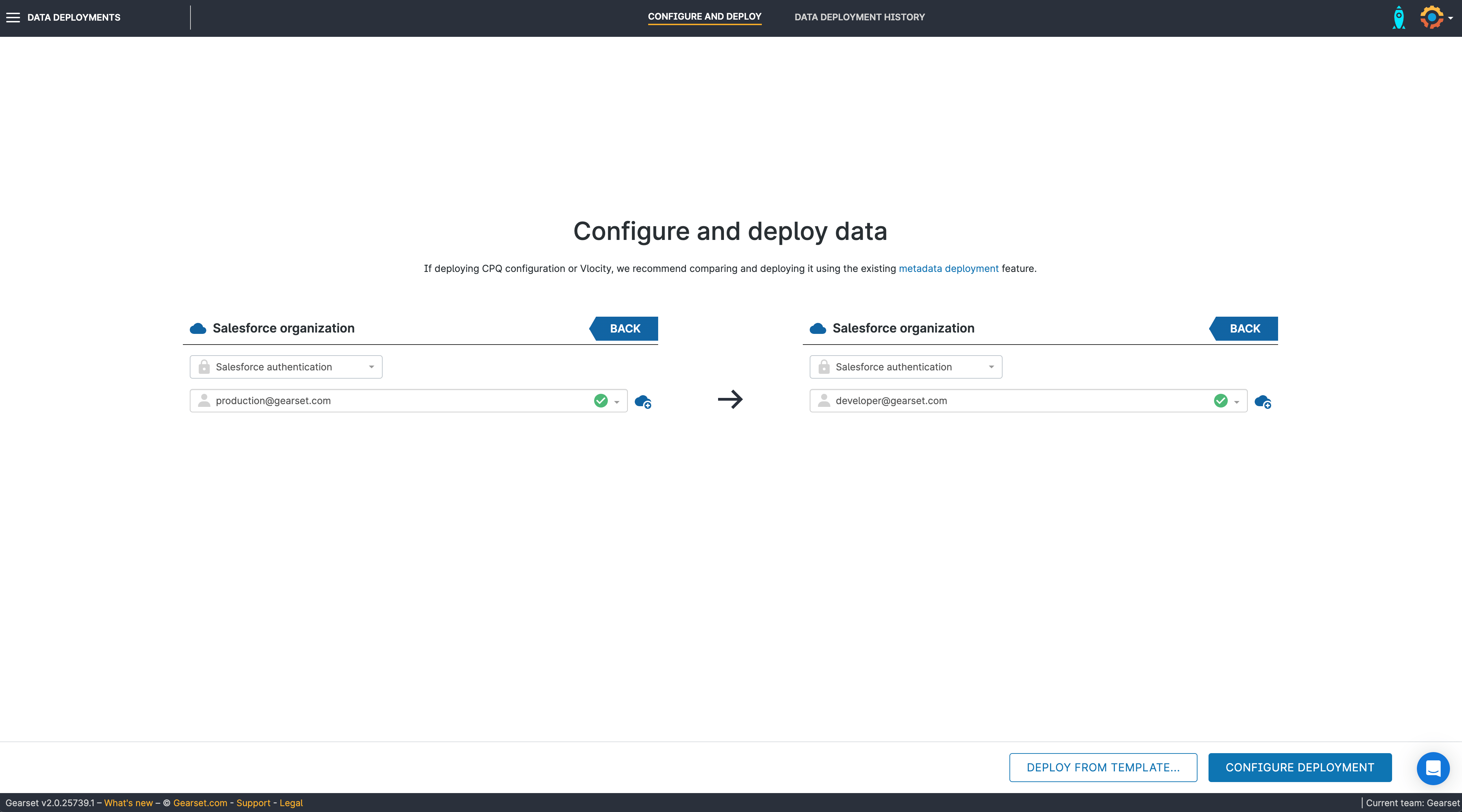Click user icon beside developer@gearset.com
1462x812 pixels.
coord(824,400)
